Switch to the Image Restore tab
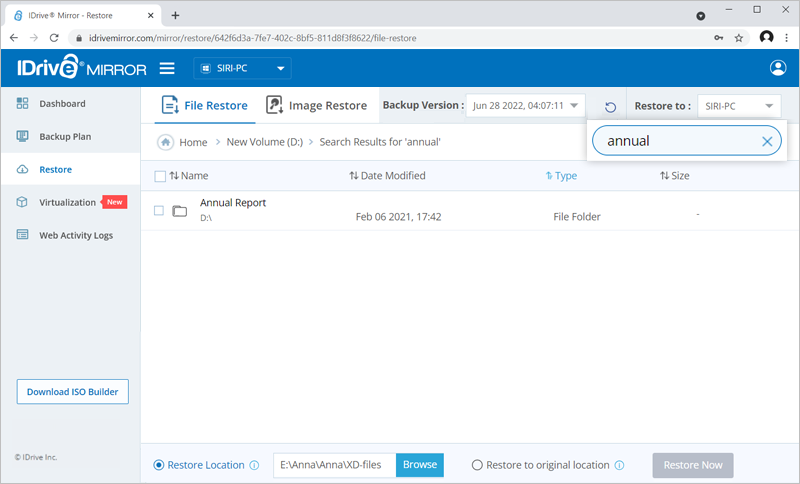 tap(316, 105)
